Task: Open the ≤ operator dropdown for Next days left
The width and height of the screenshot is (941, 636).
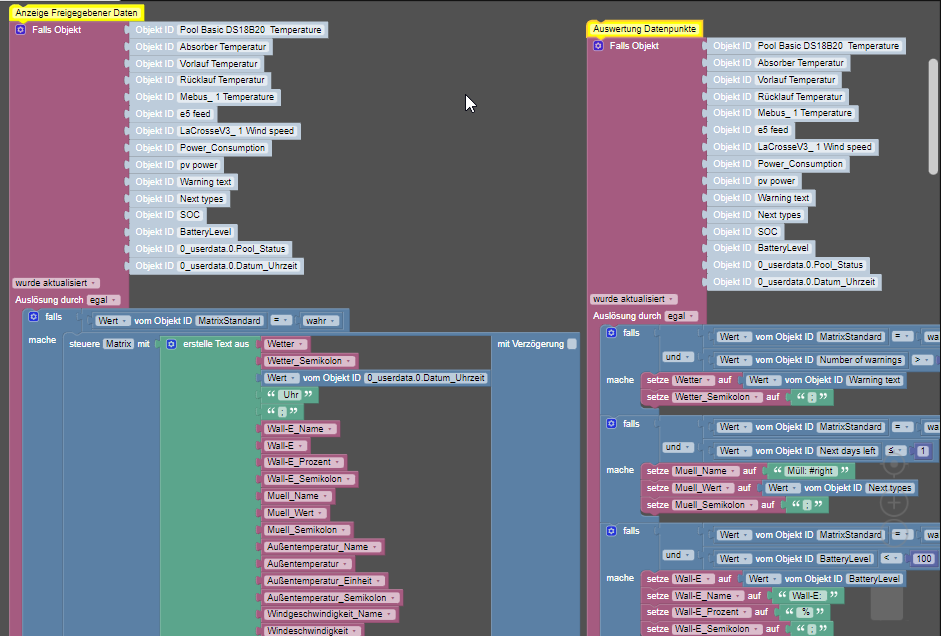Action: pos(896,451)
